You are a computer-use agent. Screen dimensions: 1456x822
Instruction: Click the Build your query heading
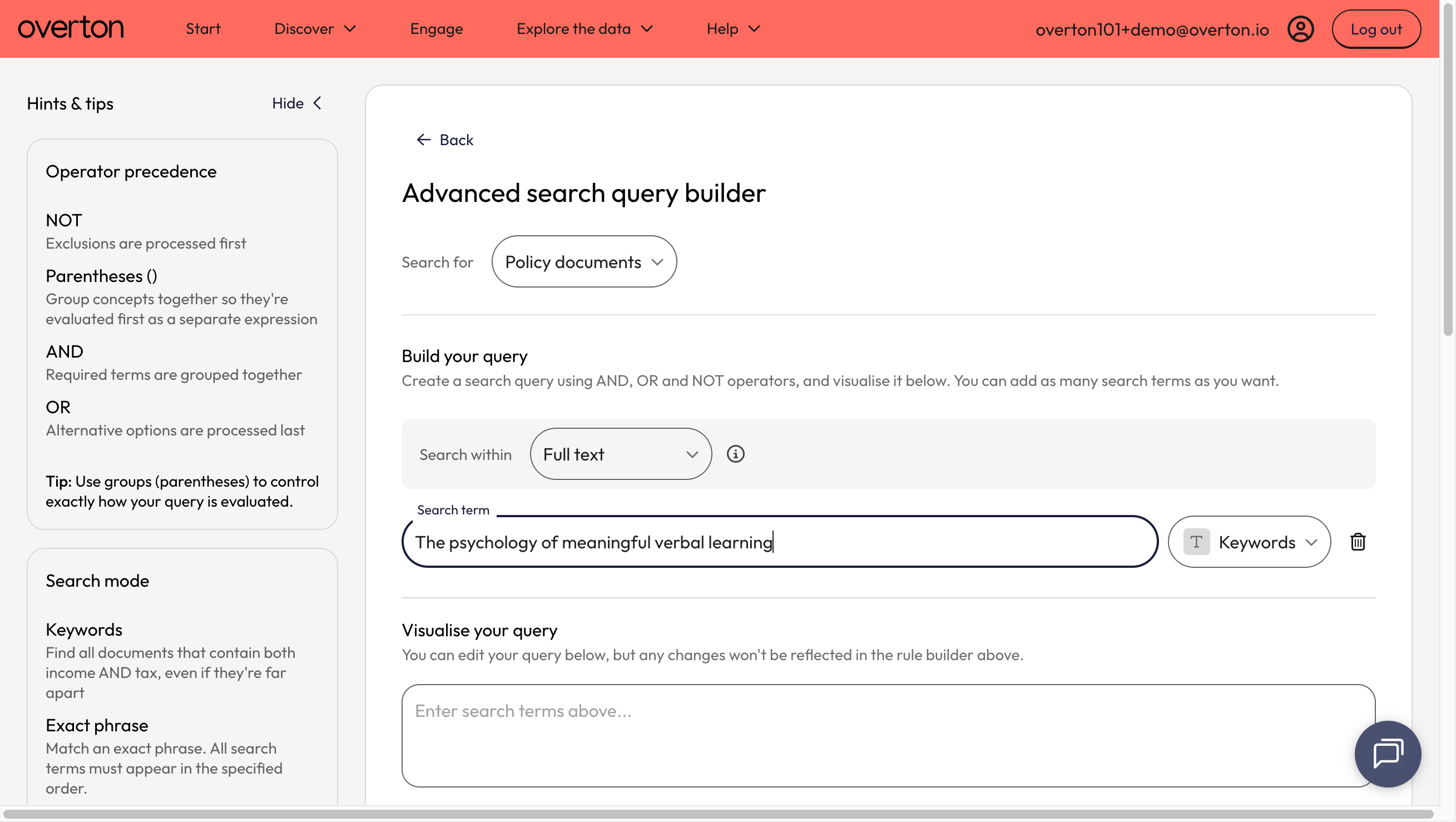(464, 356)
